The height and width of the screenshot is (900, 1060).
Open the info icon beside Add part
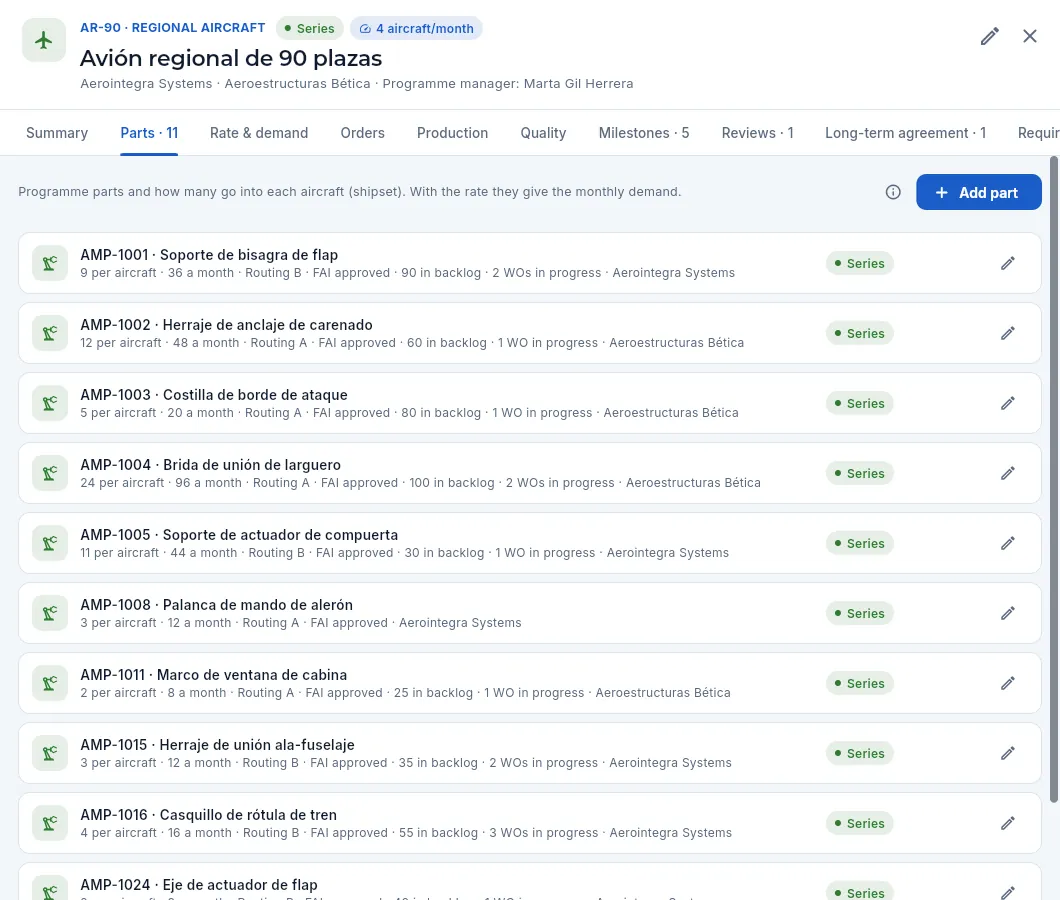893,192
